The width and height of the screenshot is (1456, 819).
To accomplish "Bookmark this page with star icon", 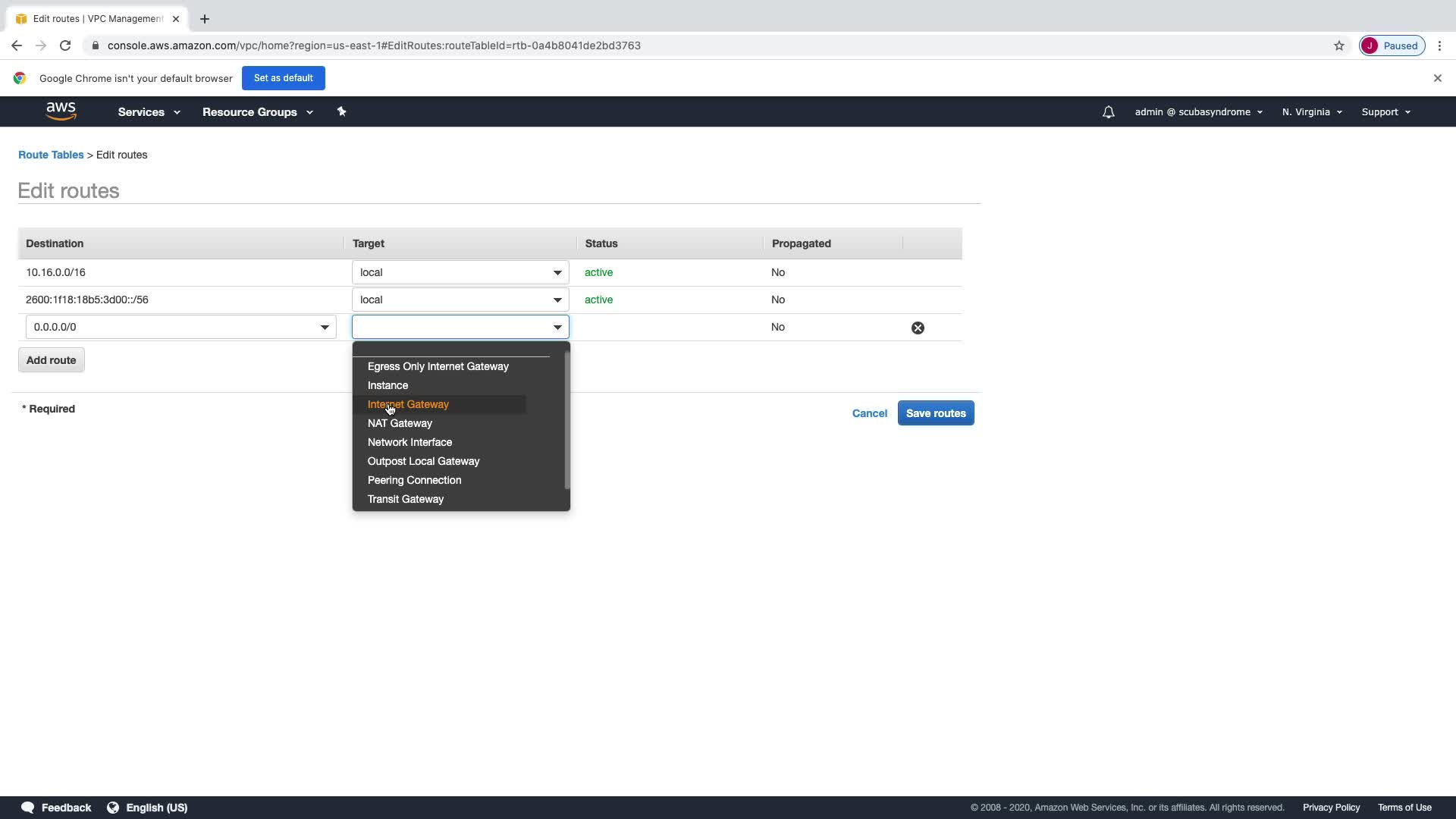I will 1338,45.
